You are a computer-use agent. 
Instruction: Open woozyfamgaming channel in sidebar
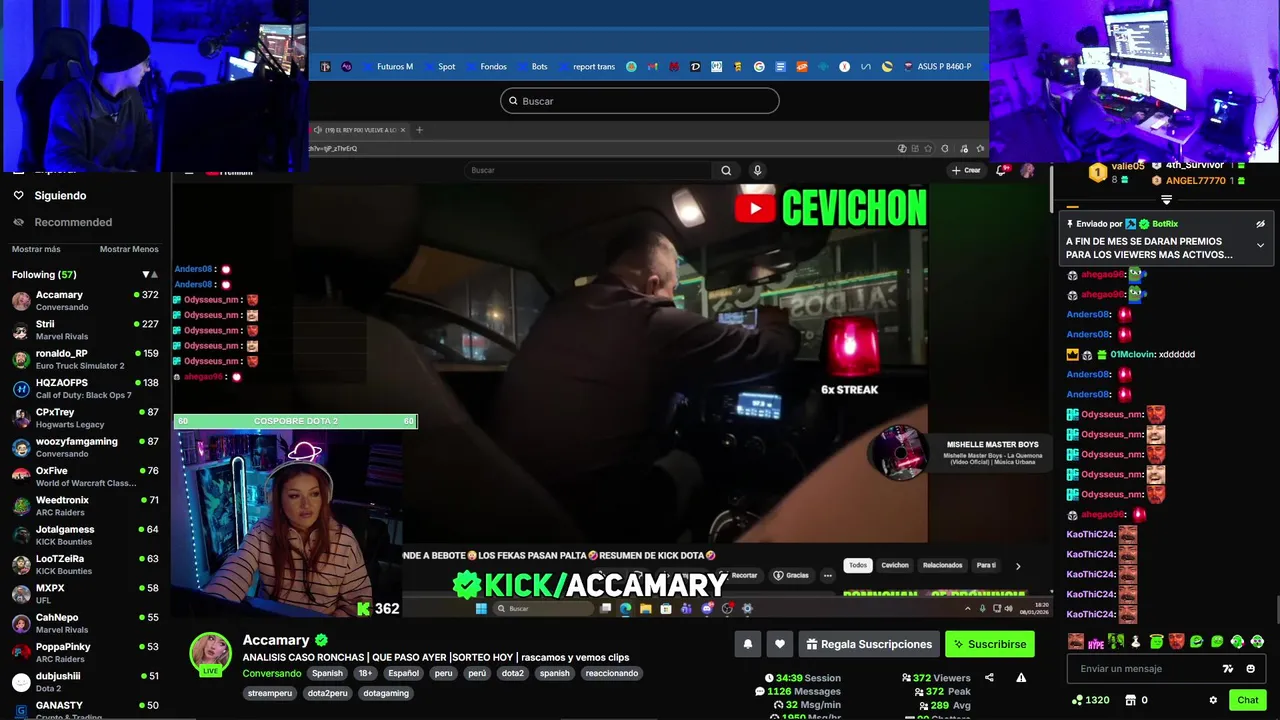pyautogui.click(x=85, y=447)
